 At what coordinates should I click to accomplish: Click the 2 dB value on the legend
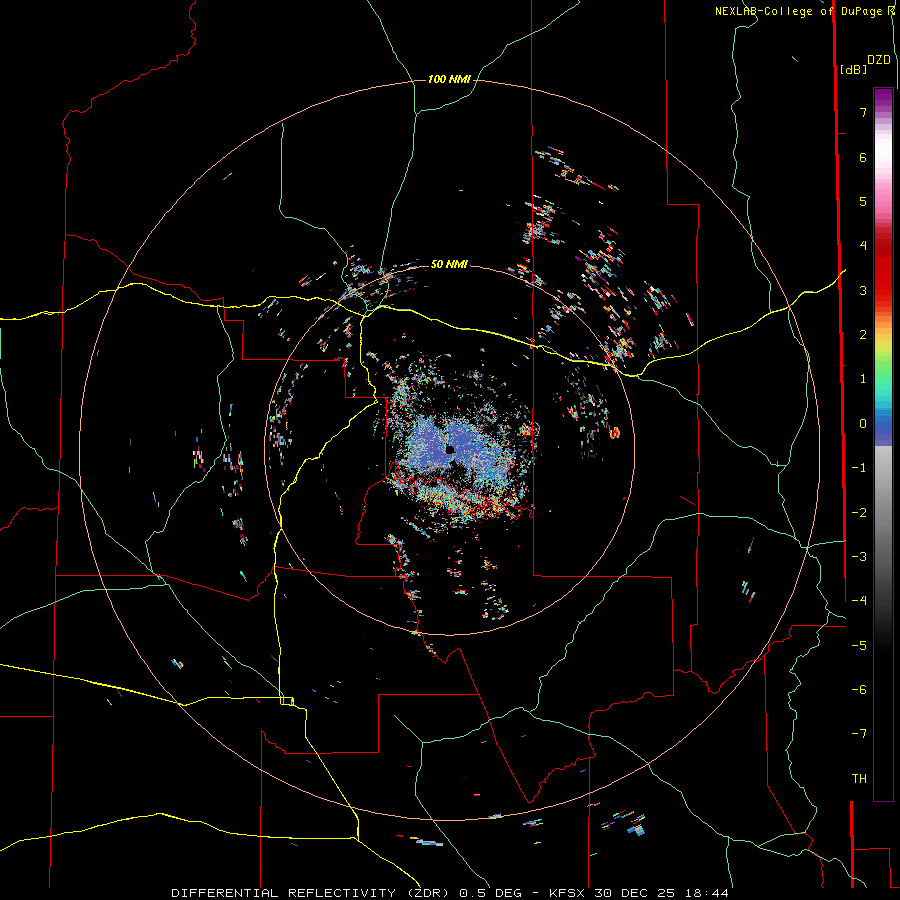tap(863, 335)
